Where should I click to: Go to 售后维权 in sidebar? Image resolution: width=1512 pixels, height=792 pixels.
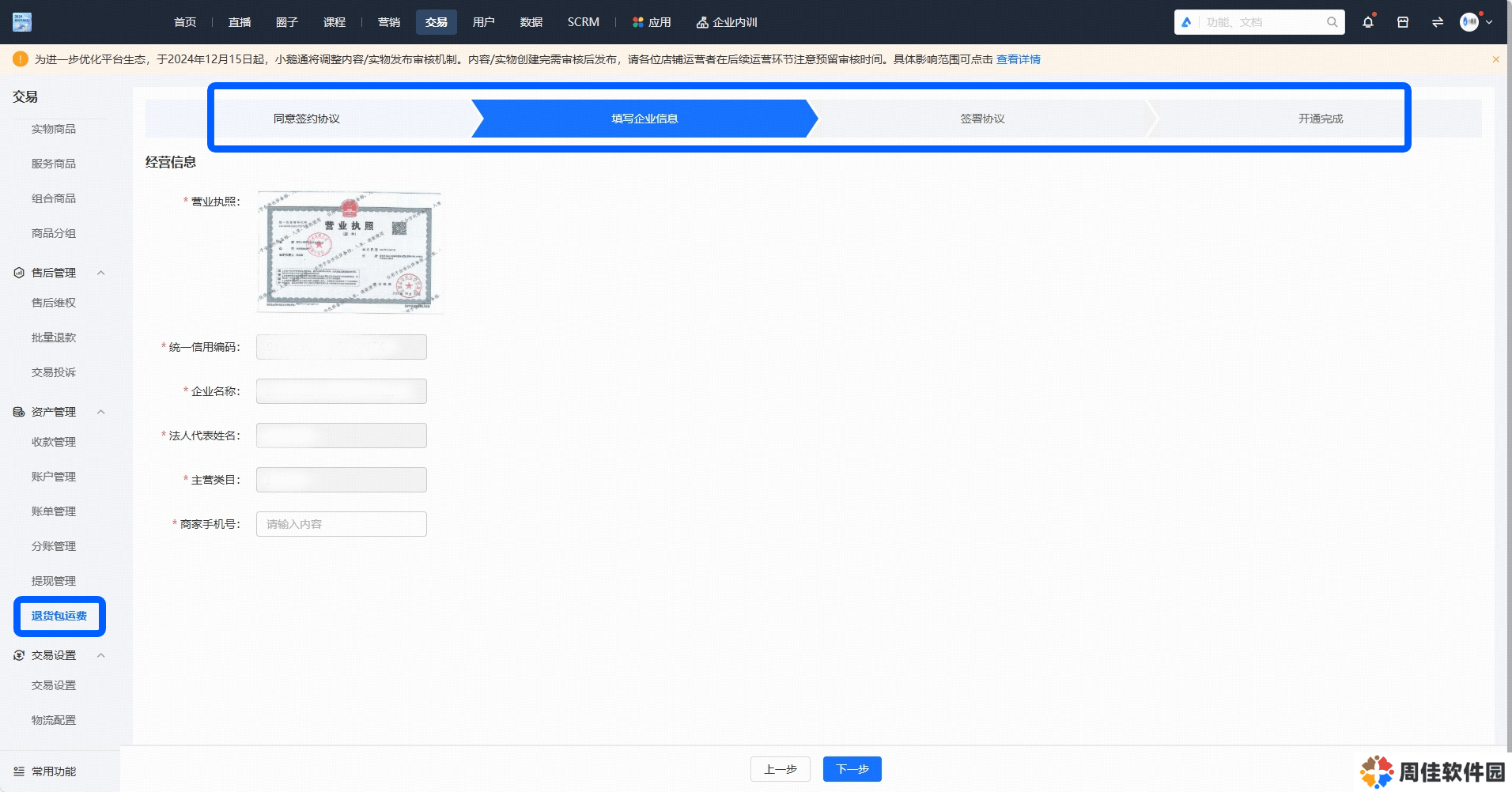54,303
